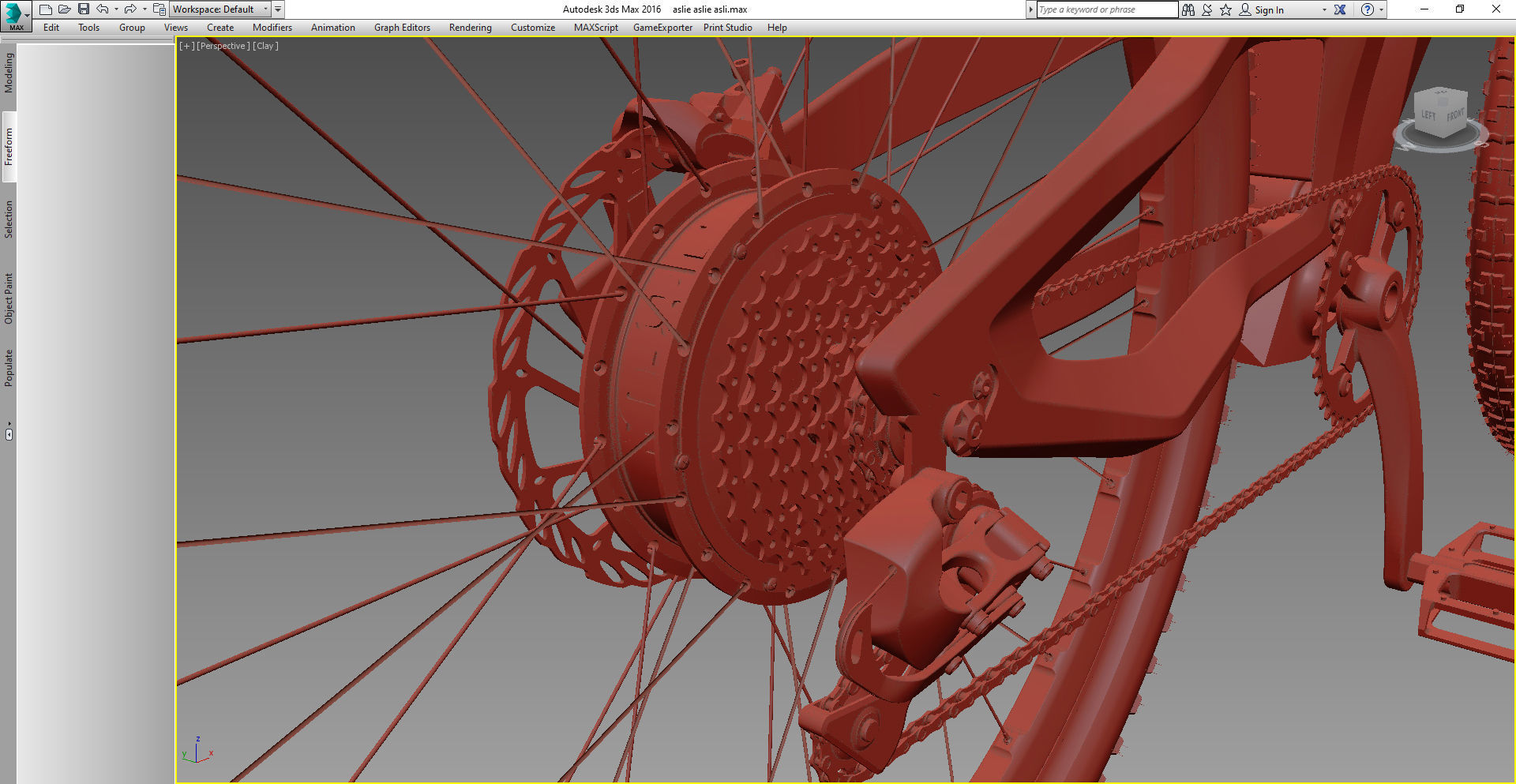The width and height of the screenshot is (1516, 784).
Task: Expand the Undo history dropdown arrow
Action: pos(116,9)
